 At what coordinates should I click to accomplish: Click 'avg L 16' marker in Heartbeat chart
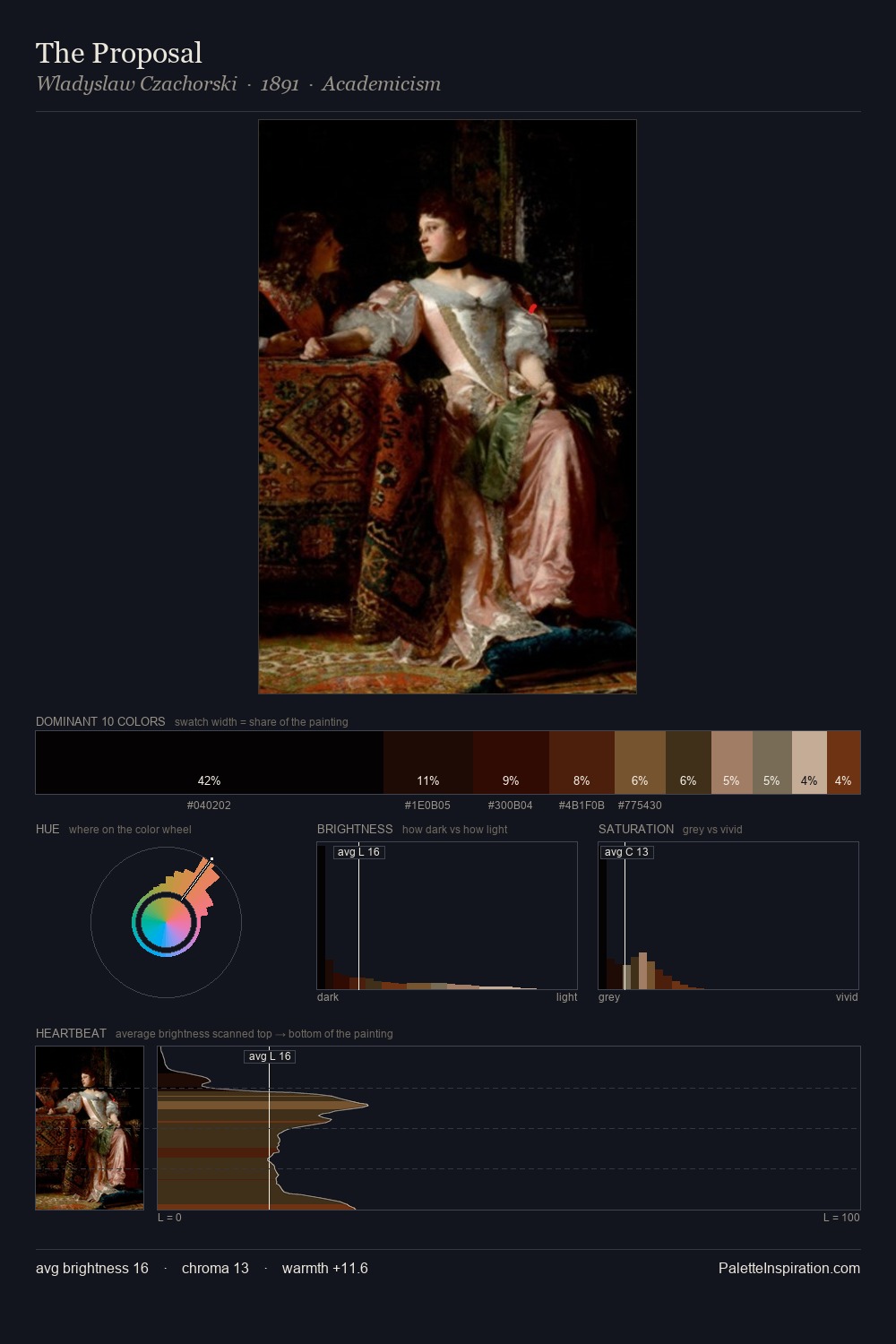pos(270,1056)
